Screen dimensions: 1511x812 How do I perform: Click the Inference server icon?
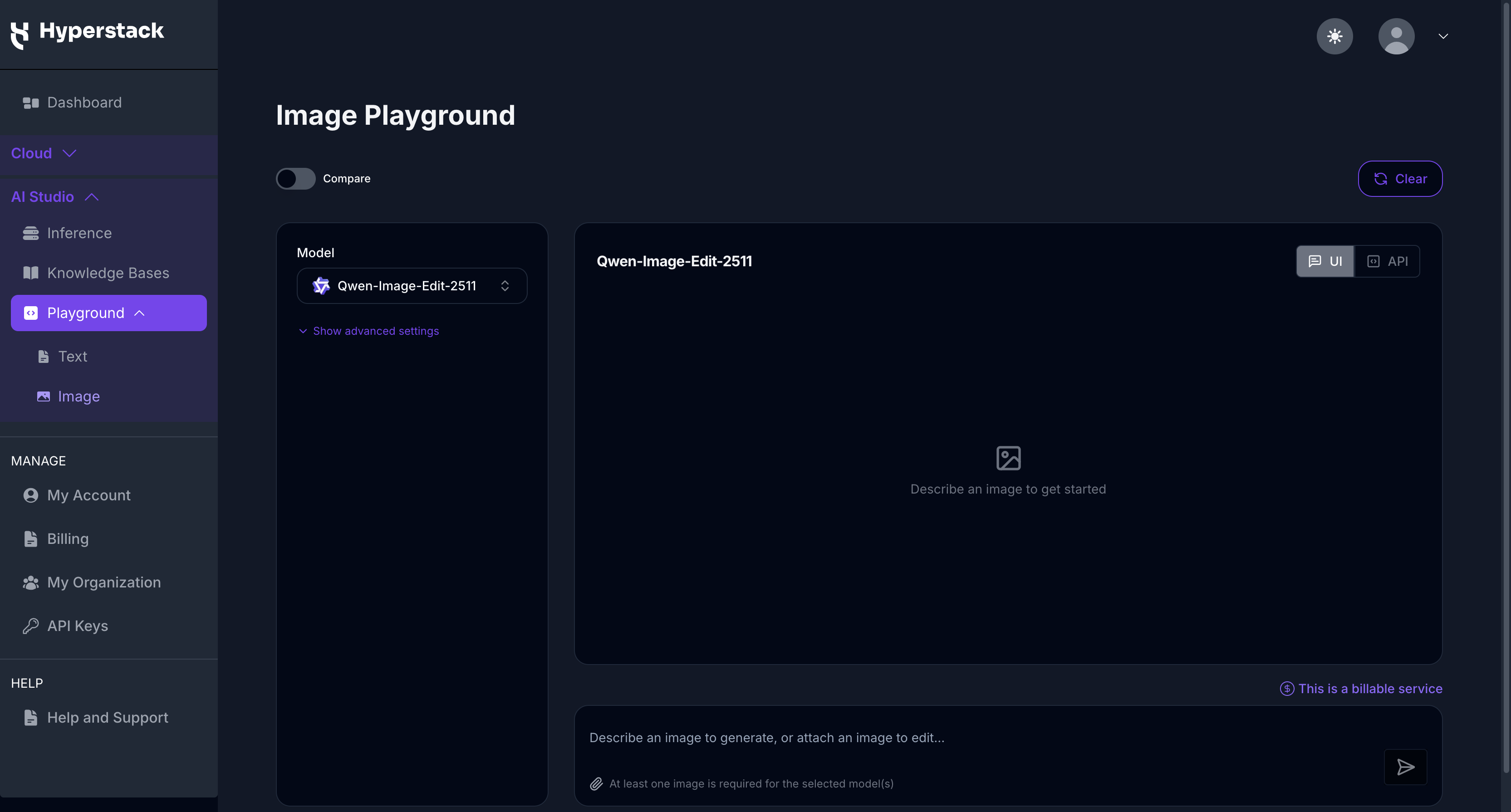[x=30, y=233]
